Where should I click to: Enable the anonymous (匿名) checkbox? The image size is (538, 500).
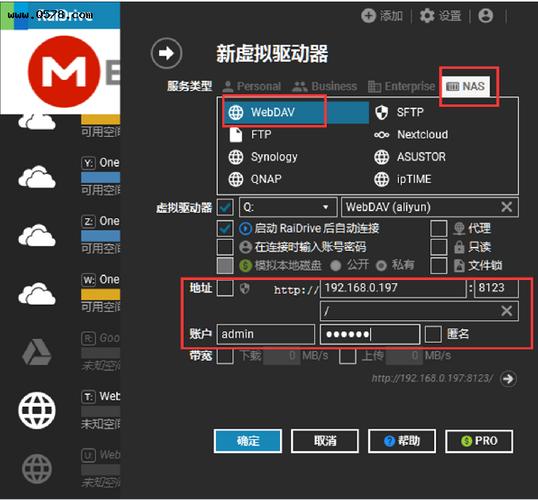[433, 334]
